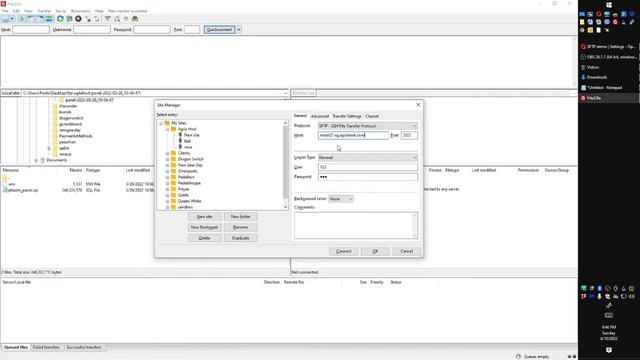Open the Server menu
640x360 pixels.
61,11
